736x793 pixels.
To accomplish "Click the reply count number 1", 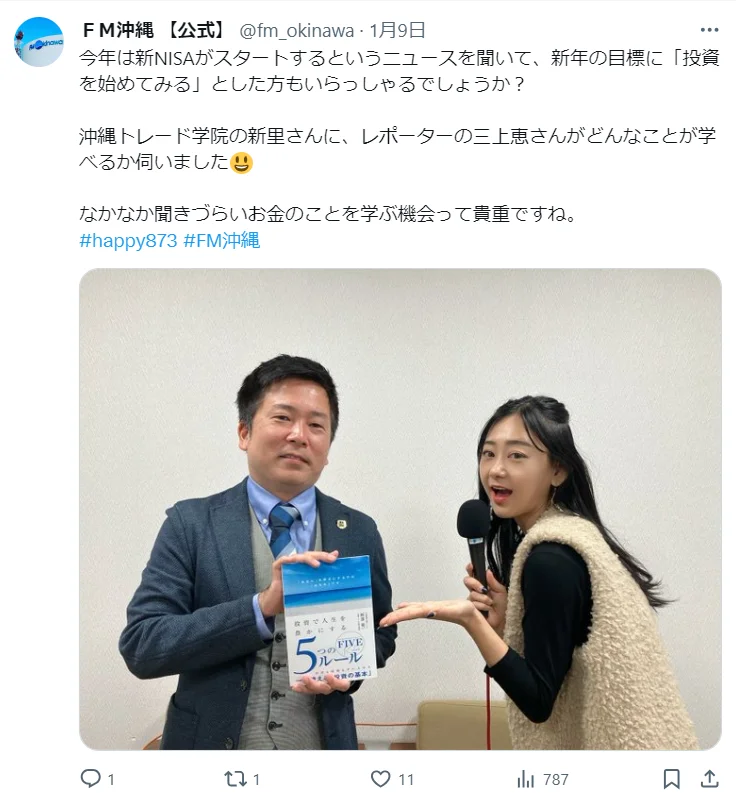I will tap(111, 779).
